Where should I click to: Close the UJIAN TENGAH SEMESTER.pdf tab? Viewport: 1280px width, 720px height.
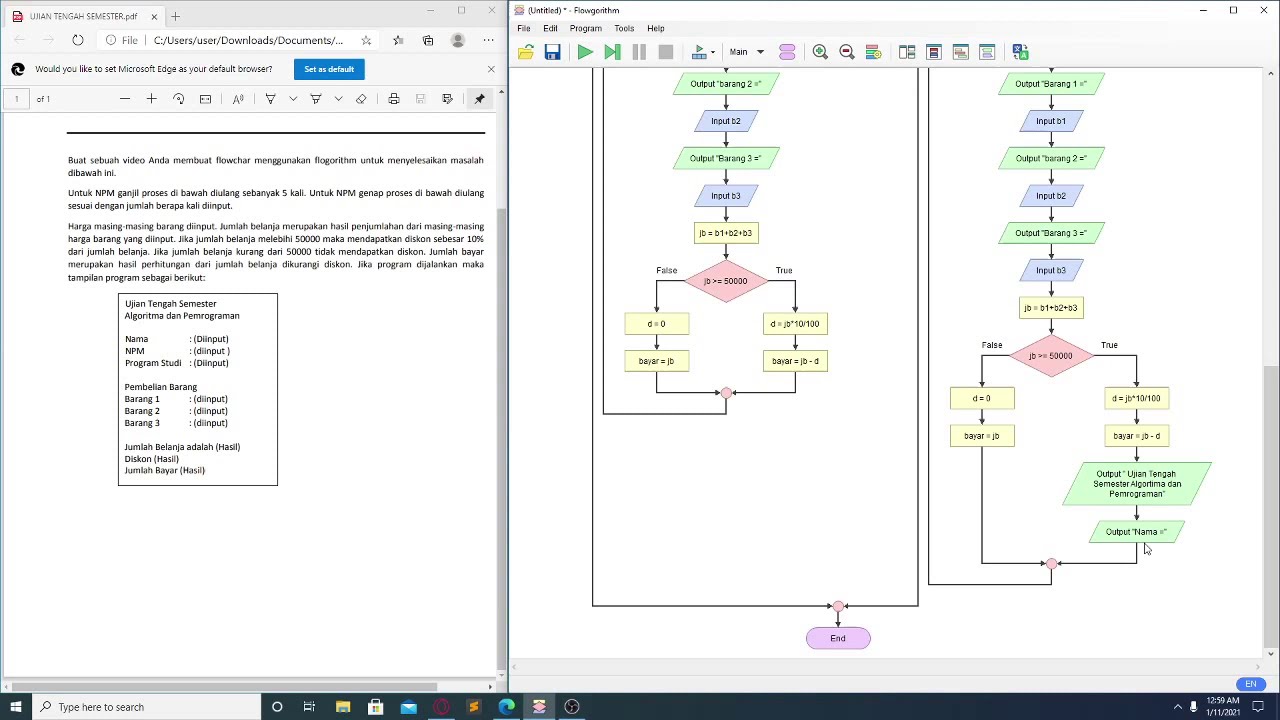click(x=154, y=17)
